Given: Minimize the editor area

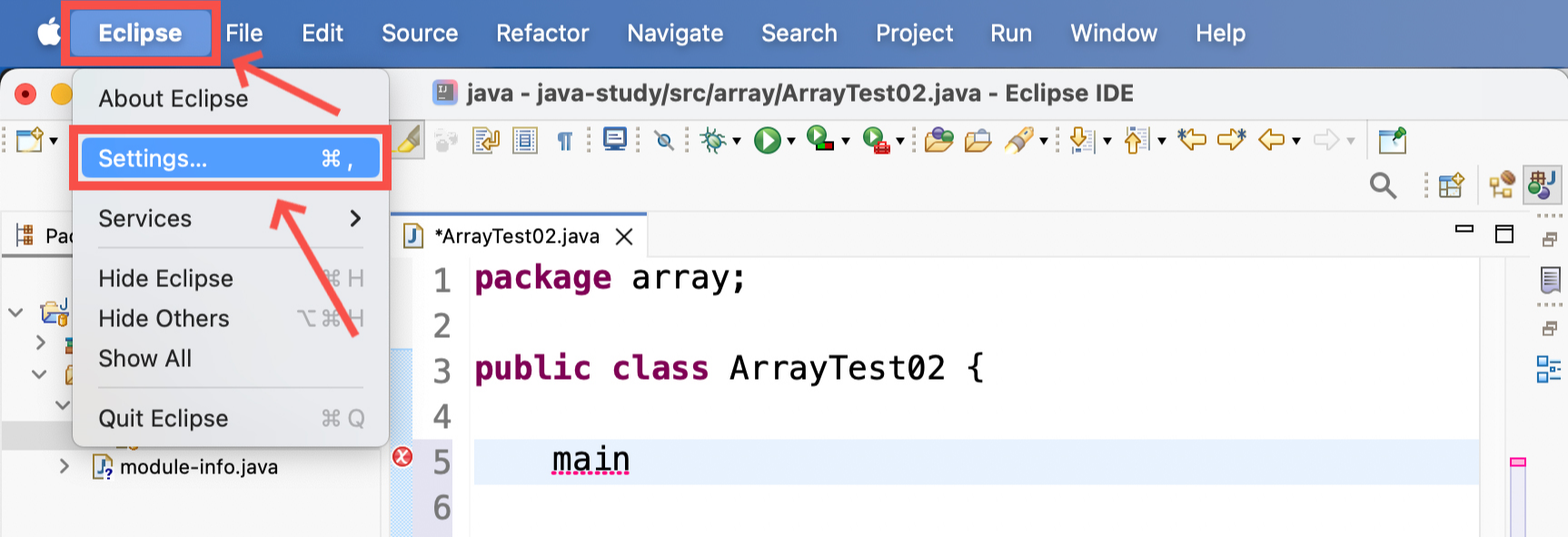Looking at the screenshot, I should pyautogui.click(x=1464, y=231).
